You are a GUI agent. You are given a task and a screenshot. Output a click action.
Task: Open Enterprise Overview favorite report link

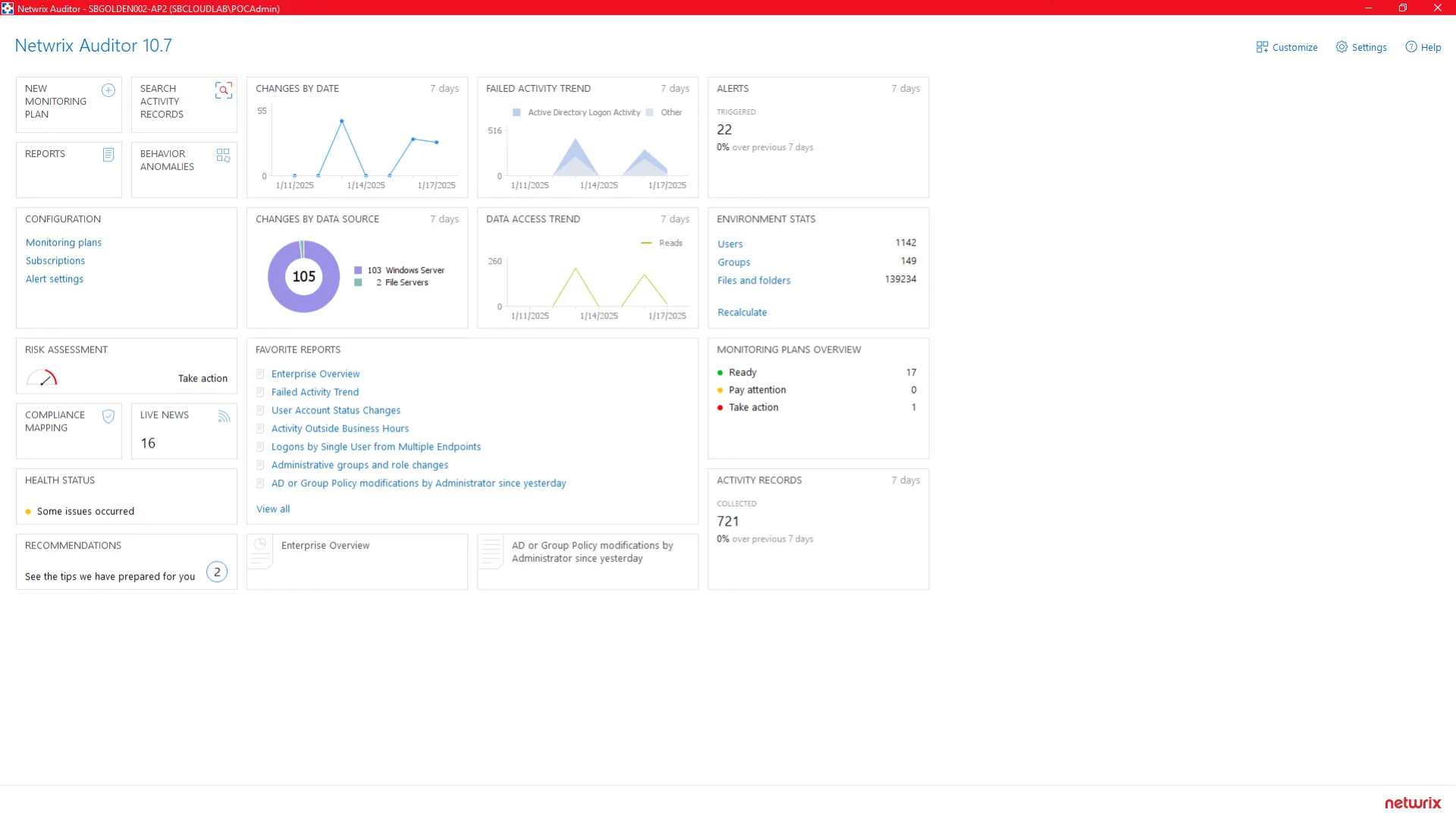315,374
